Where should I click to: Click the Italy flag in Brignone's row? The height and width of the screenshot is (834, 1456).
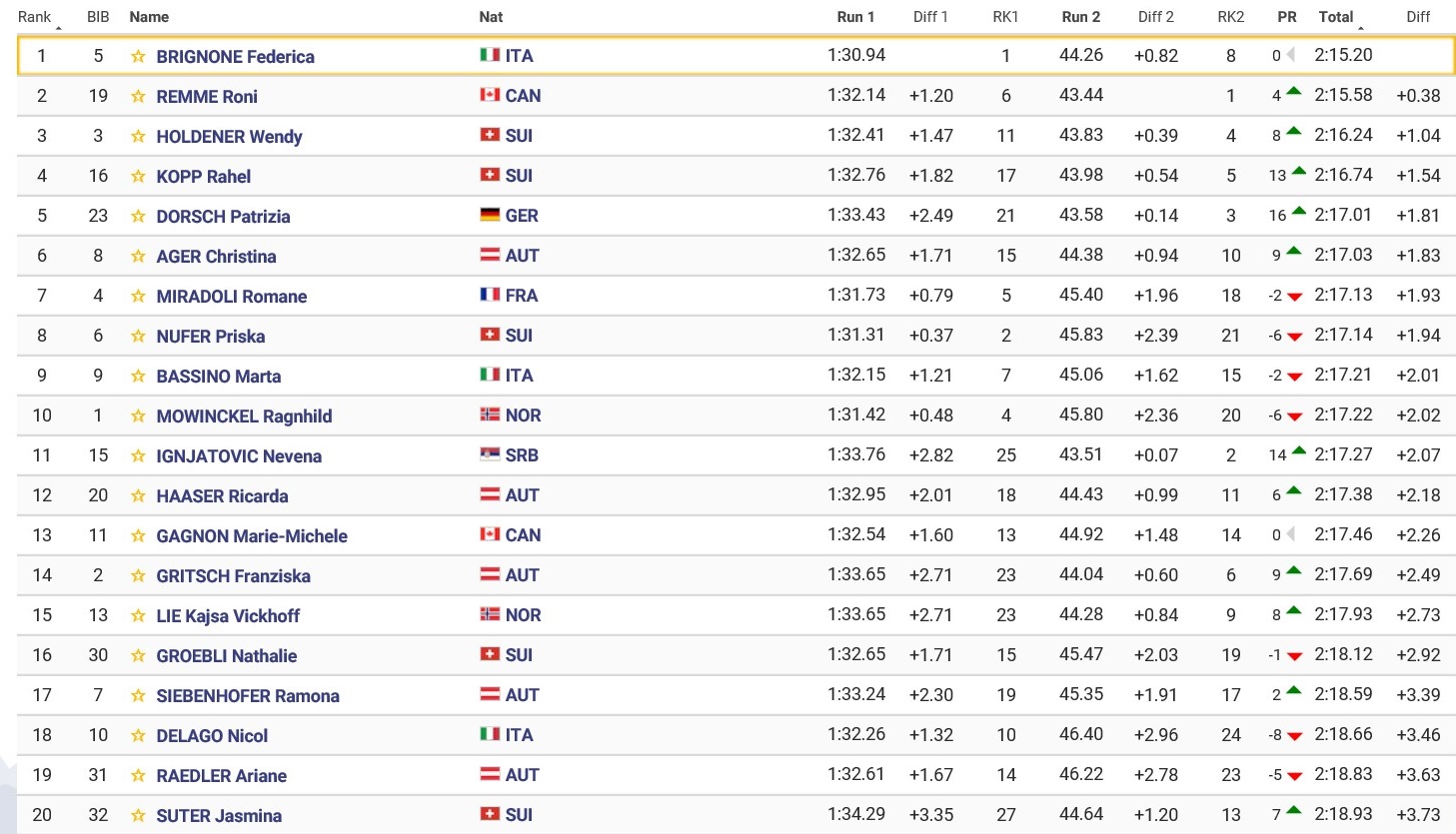coord(490,56)
